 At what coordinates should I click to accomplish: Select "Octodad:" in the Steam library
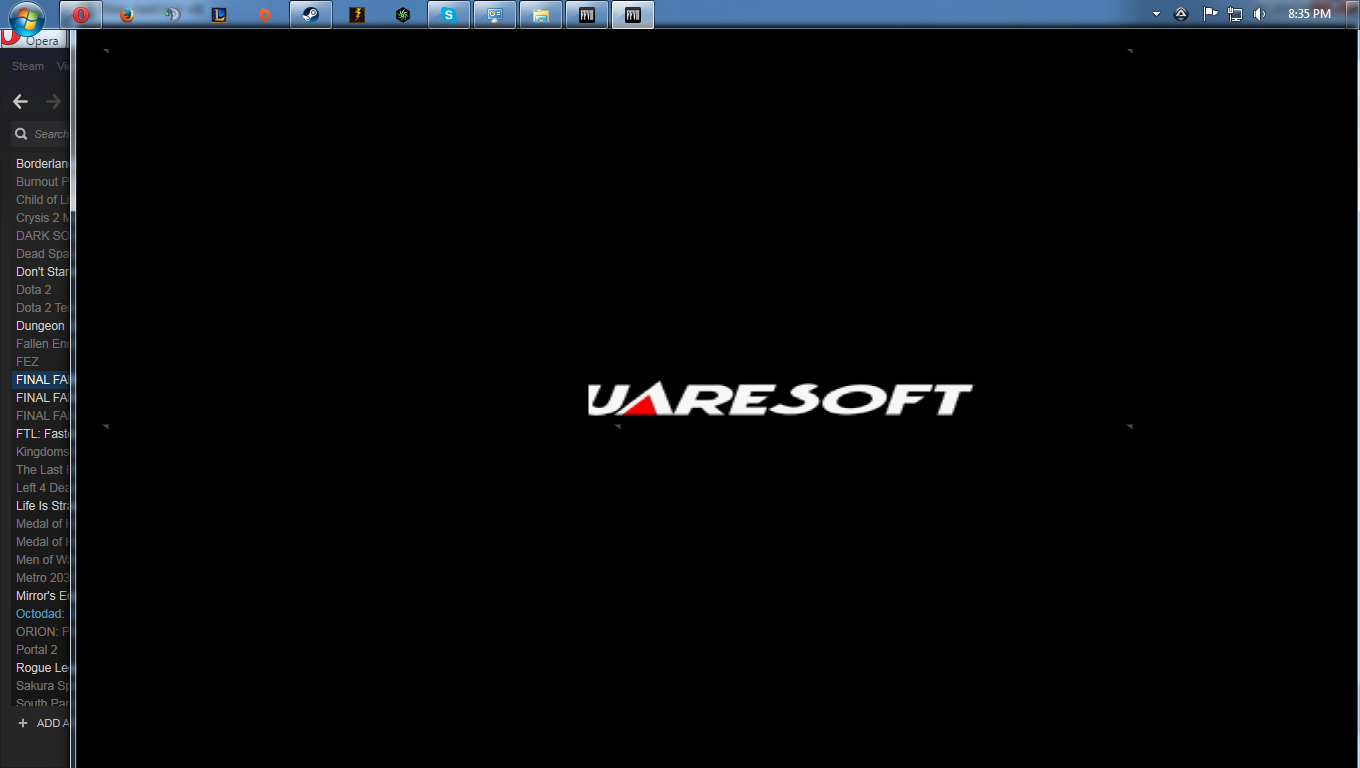tap(42, 614)
